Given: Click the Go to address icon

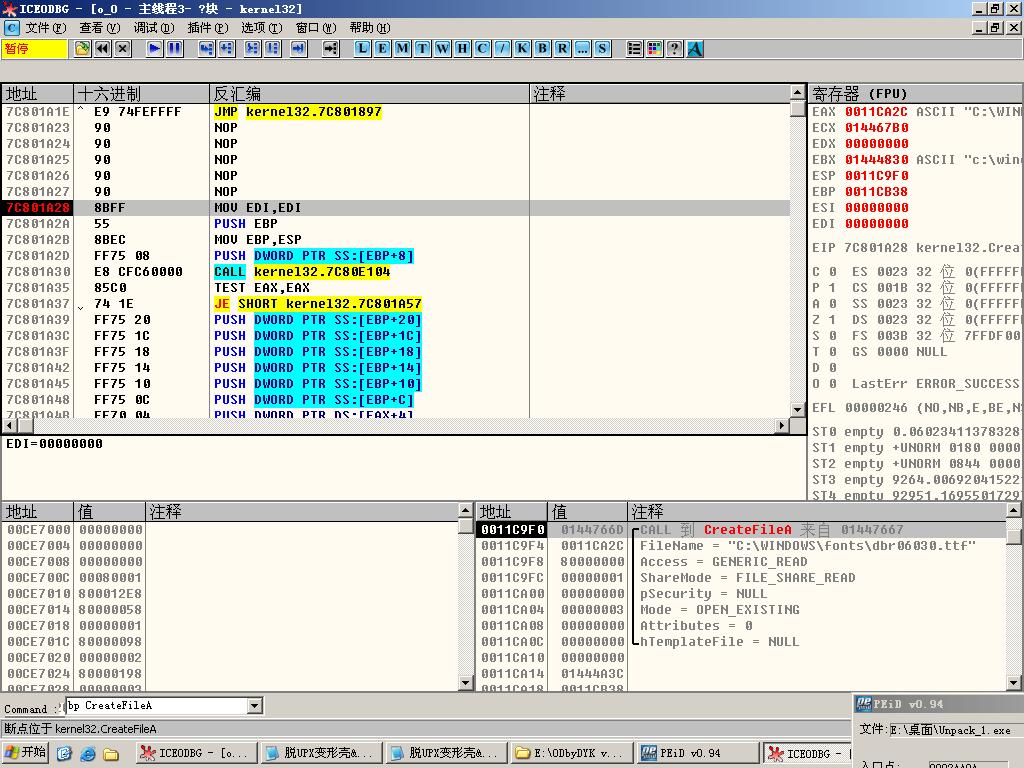Looking at the screenshot, I should [330, 48].
